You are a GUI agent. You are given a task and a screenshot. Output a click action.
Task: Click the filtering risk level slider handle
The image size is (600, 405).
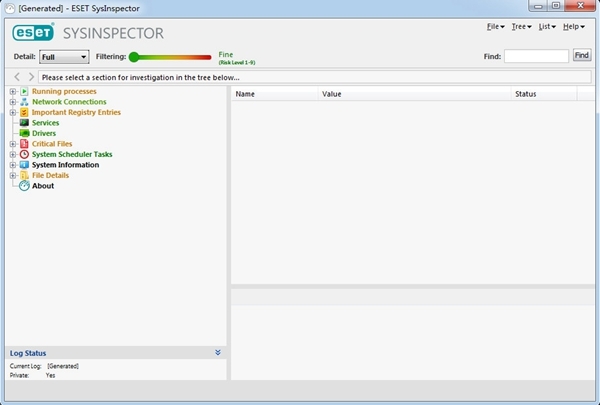pyautogui.click(x=134, y=57)
